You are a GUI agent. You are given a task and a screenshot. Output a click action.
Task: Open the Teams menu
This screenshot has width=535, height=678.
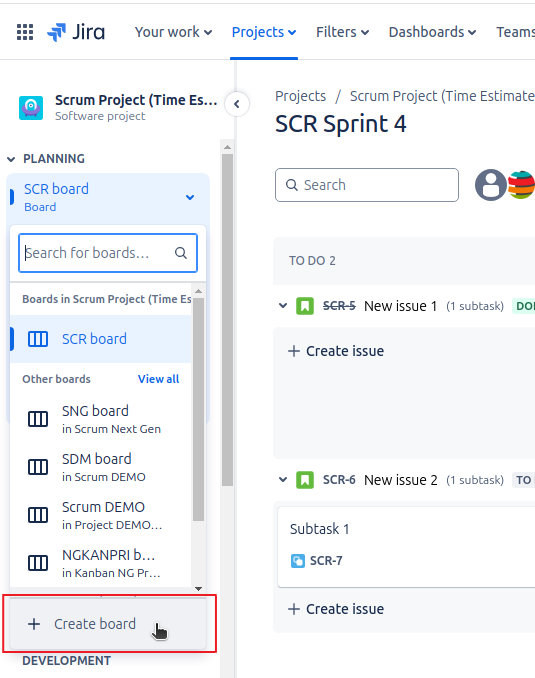click(x=516, y=32)
